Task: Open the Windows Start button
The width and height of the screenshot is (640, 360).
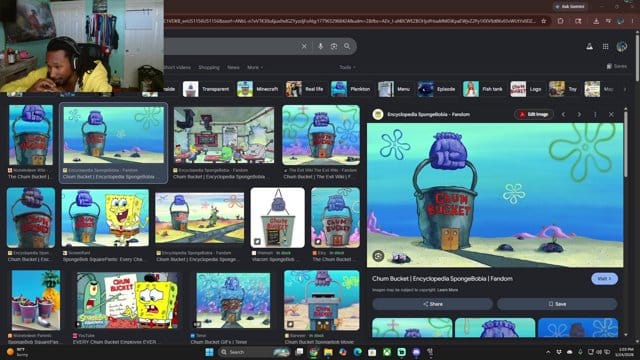Action: 209,352
